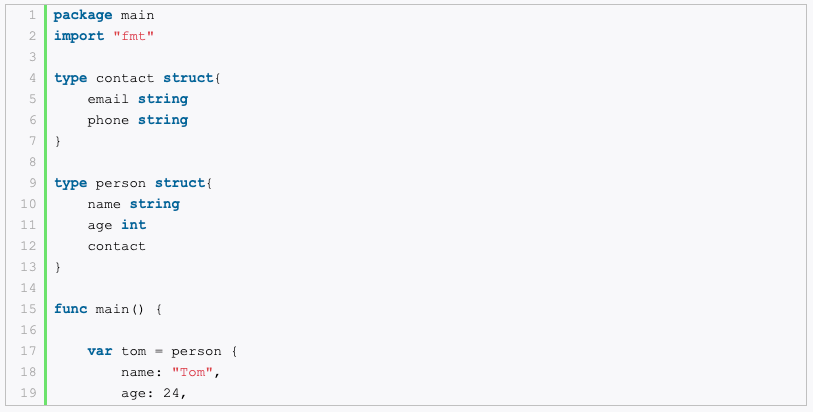Place cursor on "main()" in the function declaration

click(x=120, y=309)
